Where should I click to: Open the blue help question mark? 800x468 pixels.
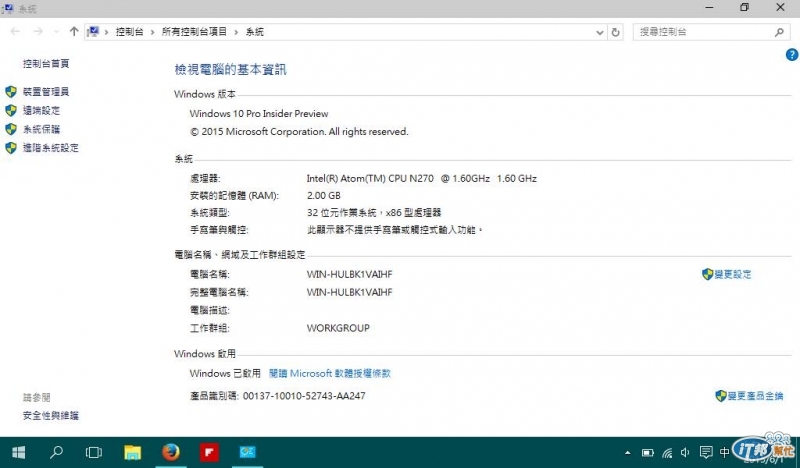tap(792, 54)
